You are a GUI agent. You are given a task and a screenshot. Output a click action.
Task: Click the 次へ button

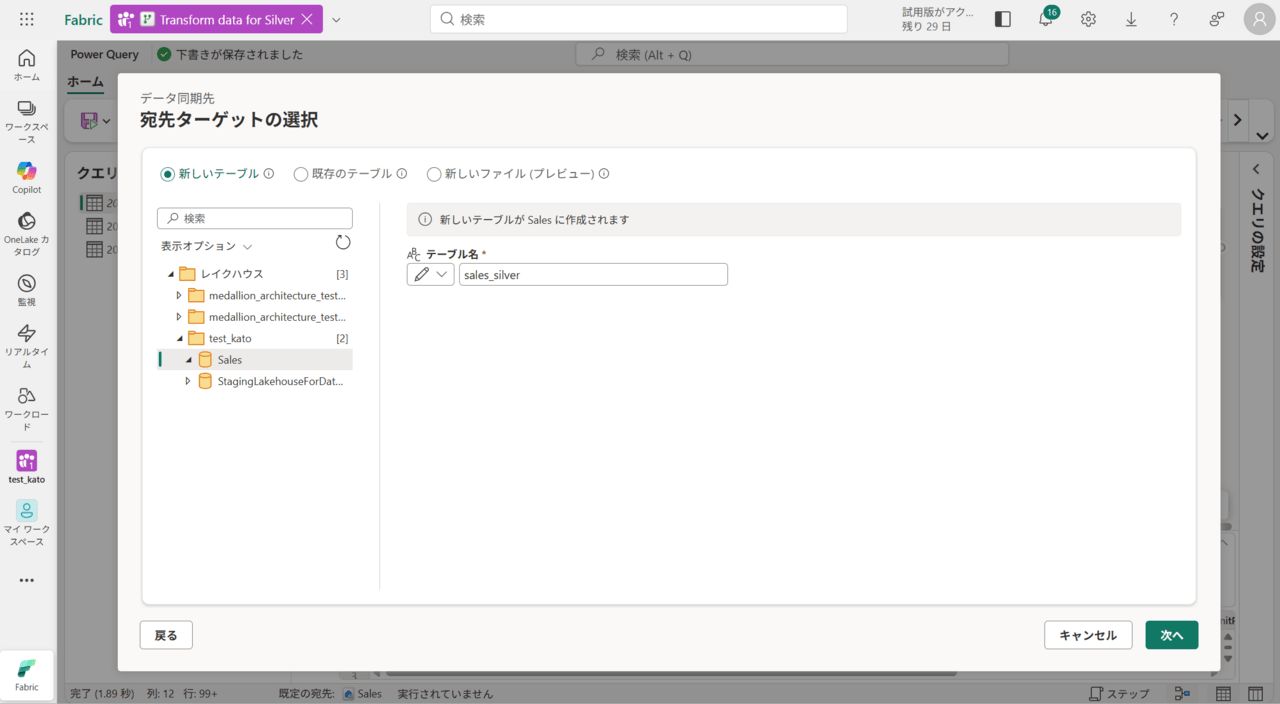pyautogui.click(x=1171, y=635)
